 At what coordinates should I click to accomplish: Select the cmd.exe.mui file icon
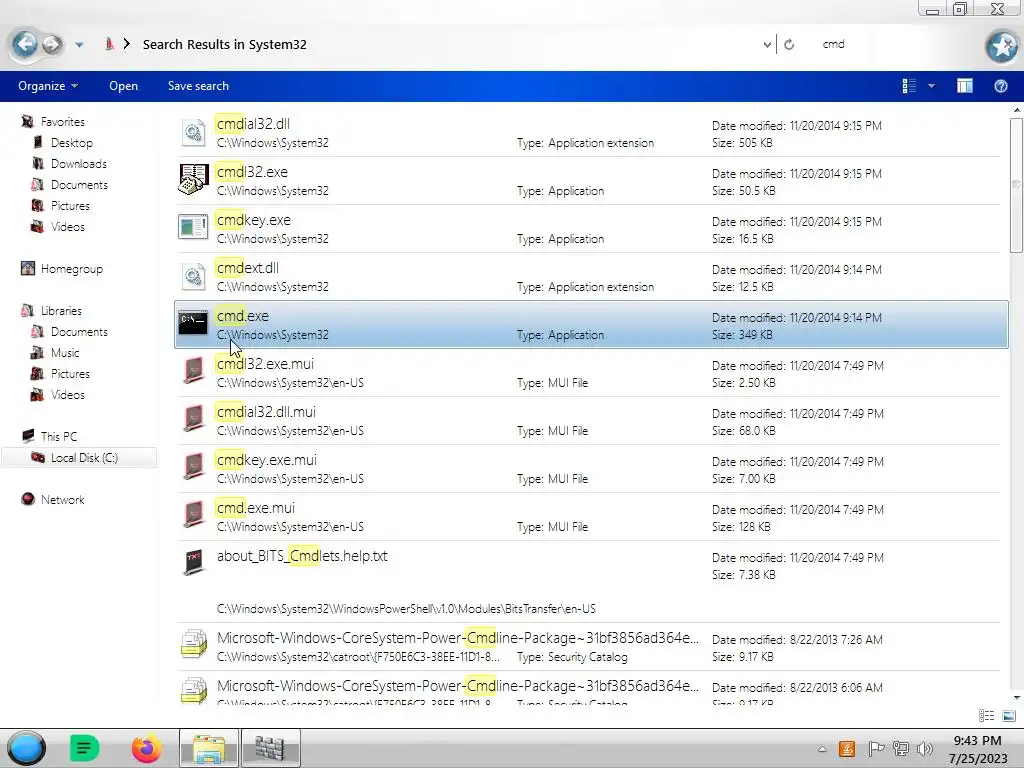point(193,515)
